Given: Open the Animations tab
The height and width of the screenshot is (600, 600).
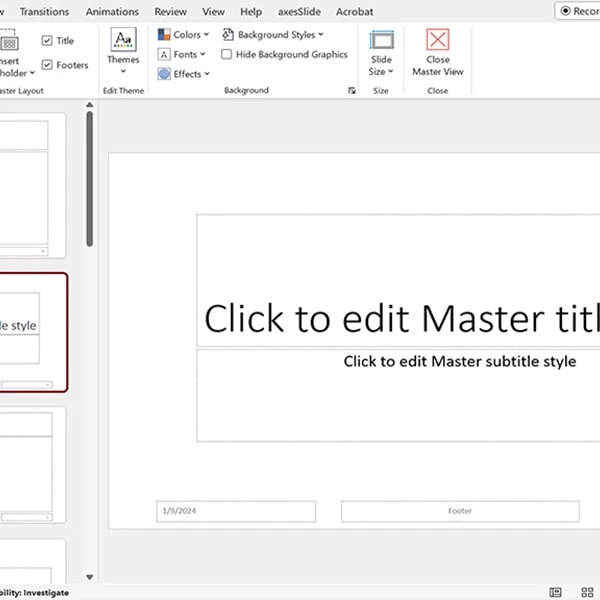Looking at the screenshot, I should (x=112, y=12).
